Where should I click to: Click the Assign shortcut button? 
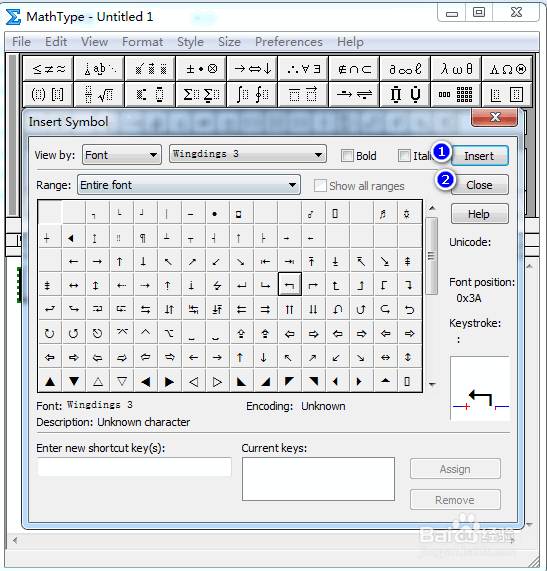click(455, 469)
